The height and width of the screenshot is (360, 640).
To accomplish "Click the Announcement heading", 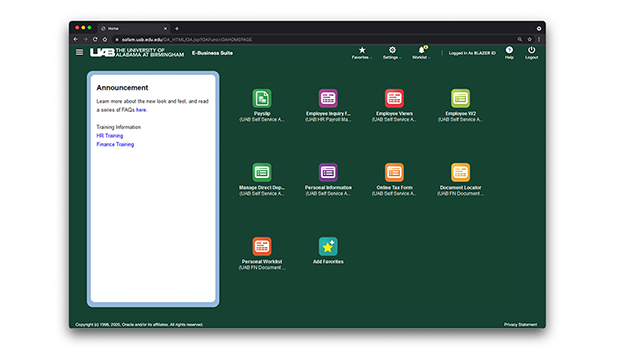I will pos(122,88).
